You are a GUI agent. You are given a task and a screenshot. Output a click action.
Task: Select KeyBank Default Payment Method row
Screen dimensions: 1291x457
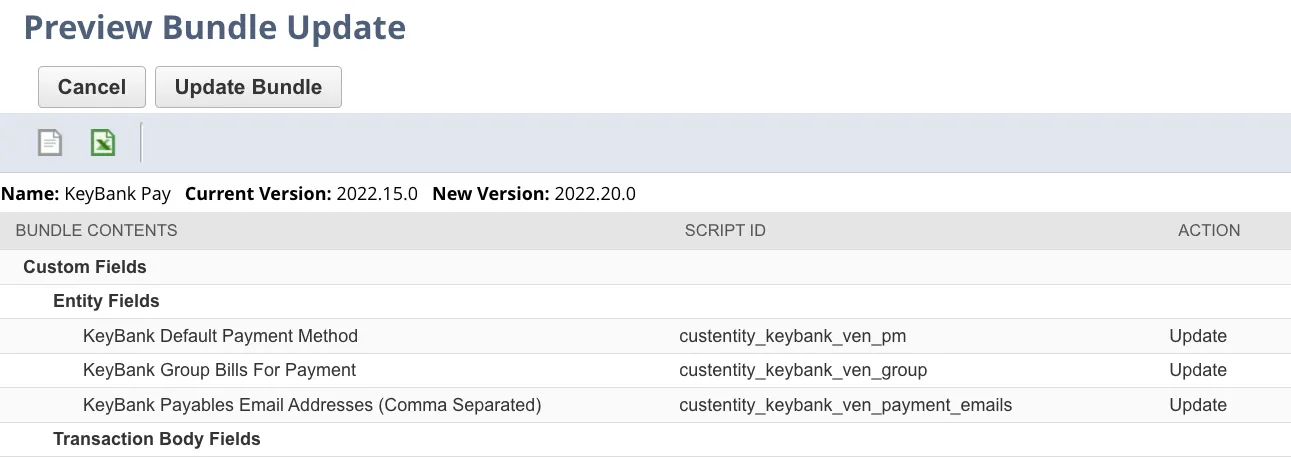tap(645, 336)
